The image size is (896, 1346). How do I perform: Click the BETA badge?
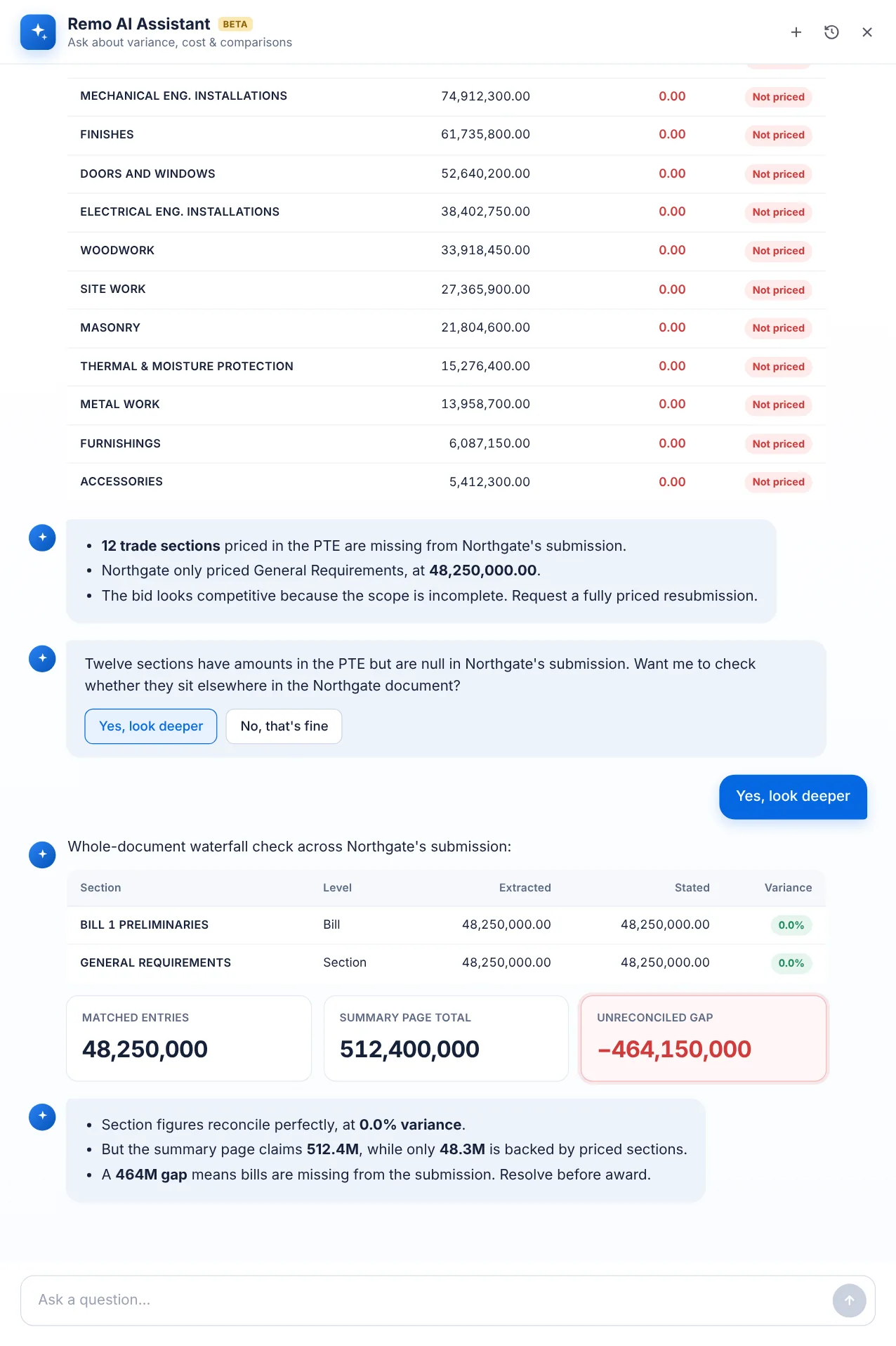pos(235,24)
